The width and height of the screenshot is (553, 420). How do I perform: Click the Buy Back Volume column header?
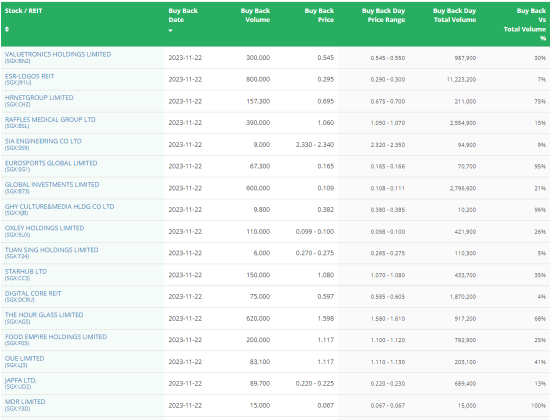coord(255,15)
